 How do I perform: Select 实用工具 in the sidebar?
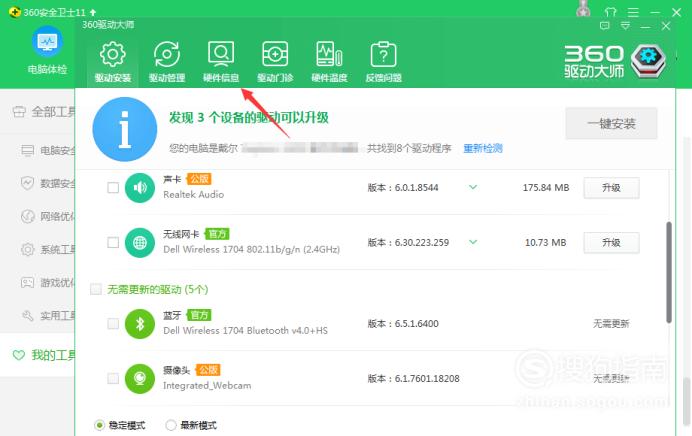click(48, 316)
